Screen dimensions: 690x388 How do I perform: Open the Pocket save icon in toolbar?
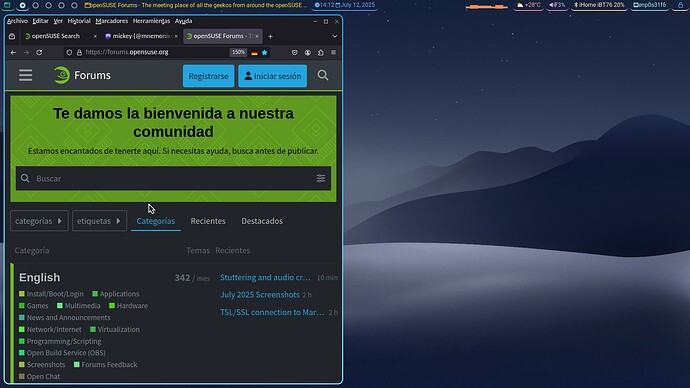[x=294, y=52]
